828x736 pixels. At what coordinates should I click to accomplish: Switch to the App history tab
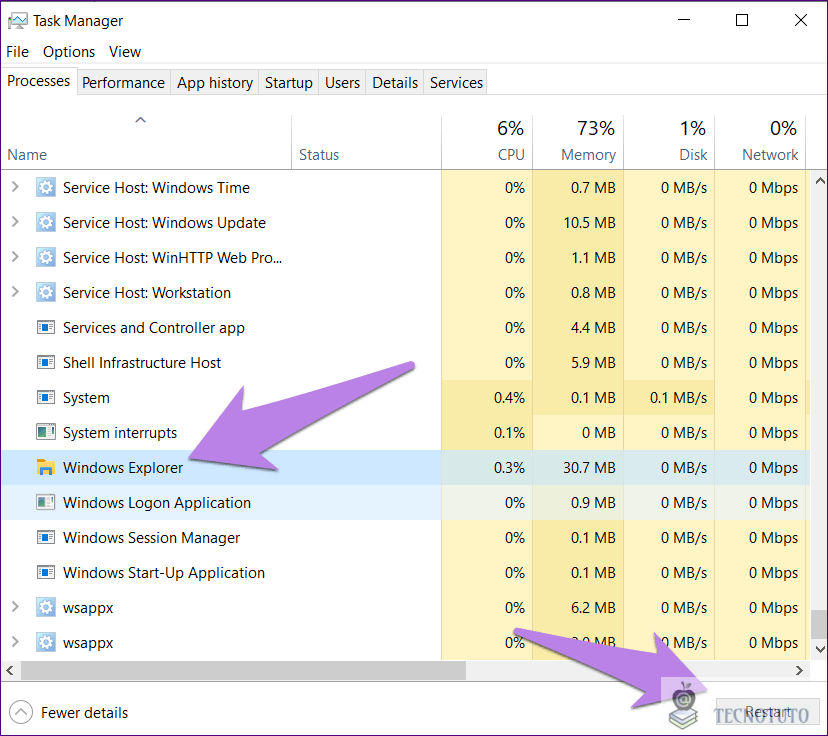pos(215,83)
